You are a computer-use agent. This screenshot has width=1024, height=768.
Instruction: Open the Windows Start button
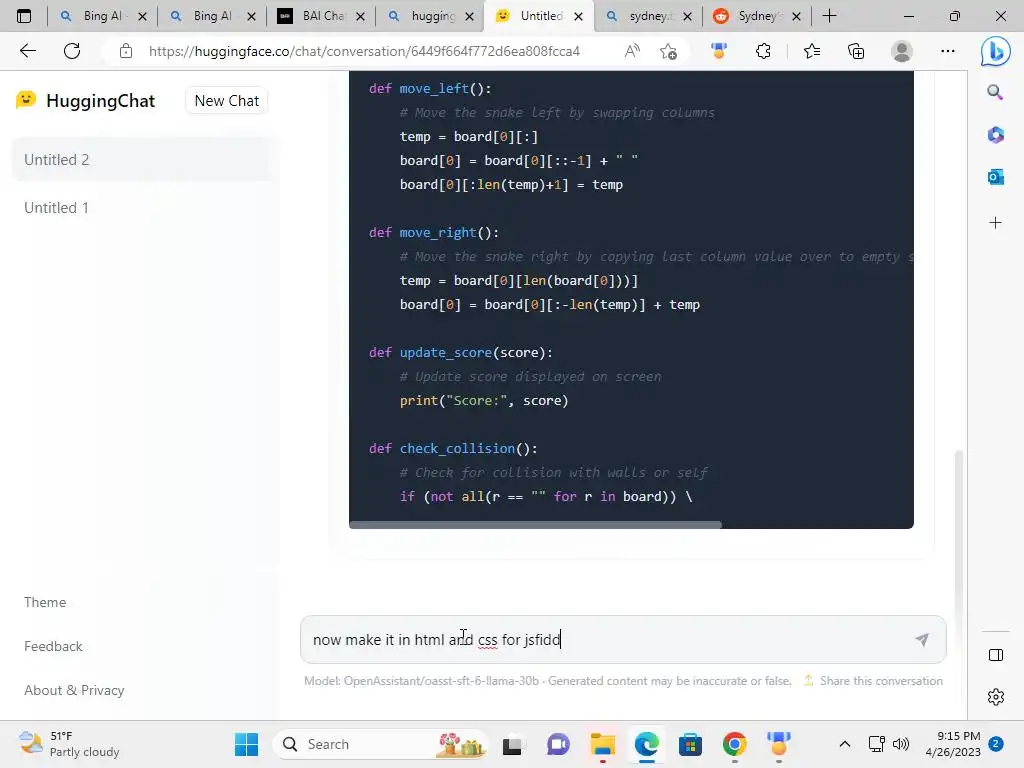tap(246, 744)
